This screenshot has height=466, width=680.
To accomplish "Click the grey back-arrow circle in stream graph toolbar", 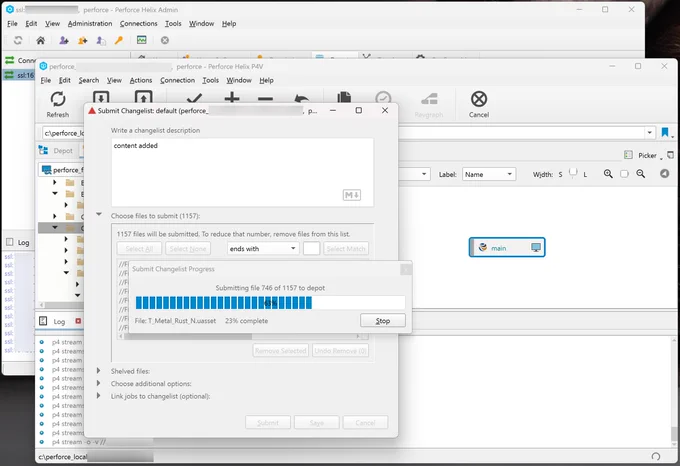I will click(664, 174).
